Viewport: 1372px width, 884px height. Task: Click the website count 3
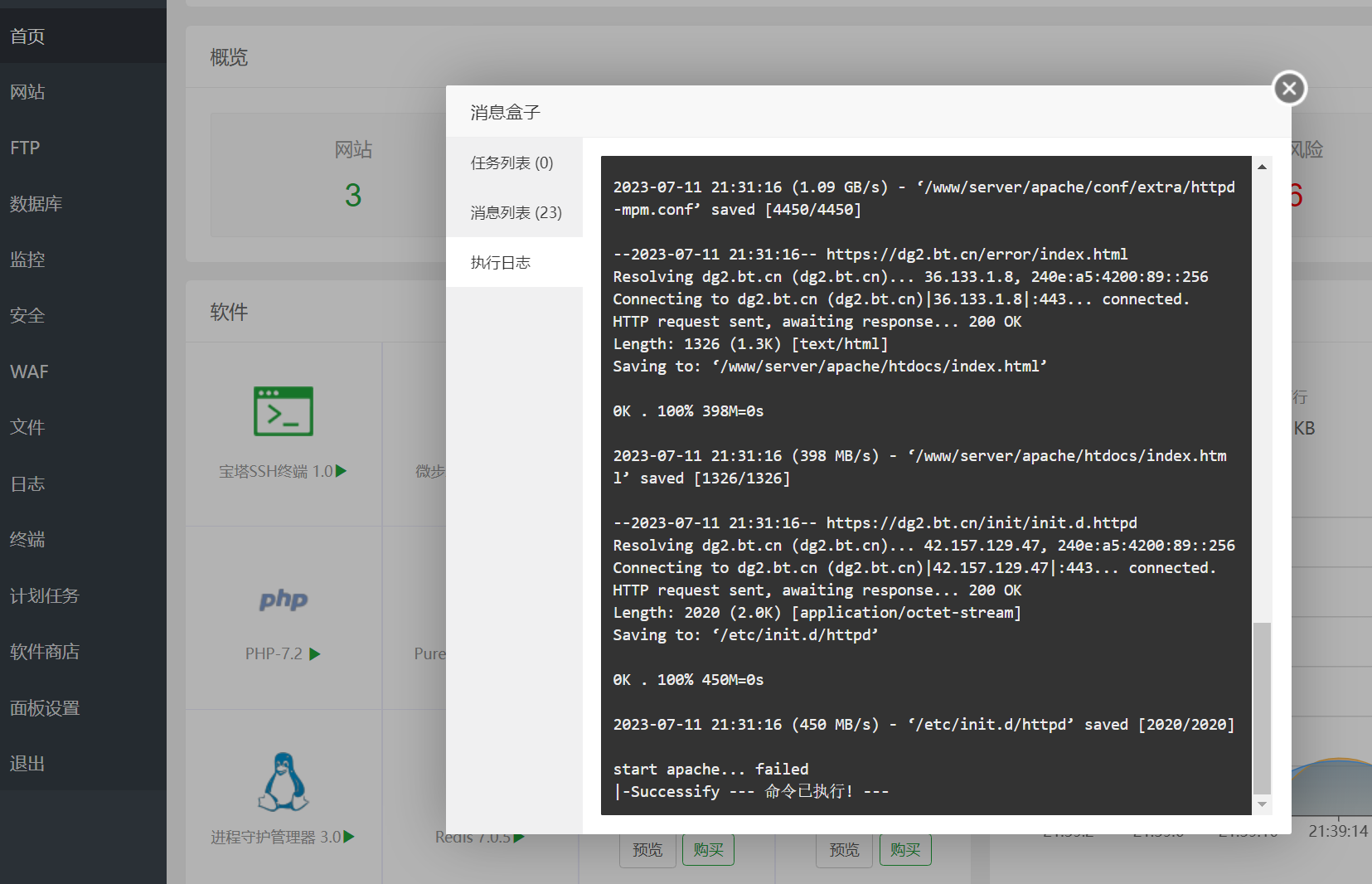353,196
